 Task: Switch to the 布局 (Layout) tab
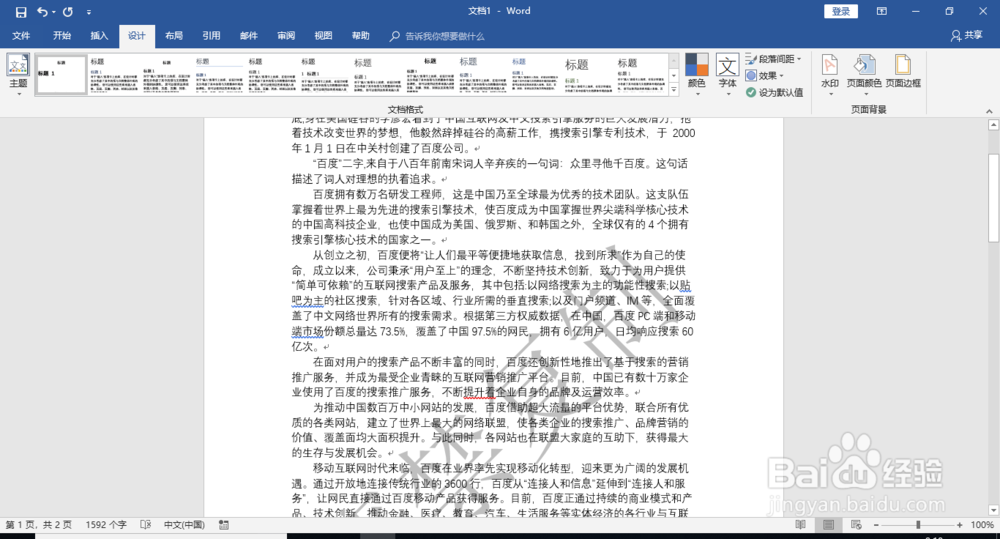tap(173, 36)
